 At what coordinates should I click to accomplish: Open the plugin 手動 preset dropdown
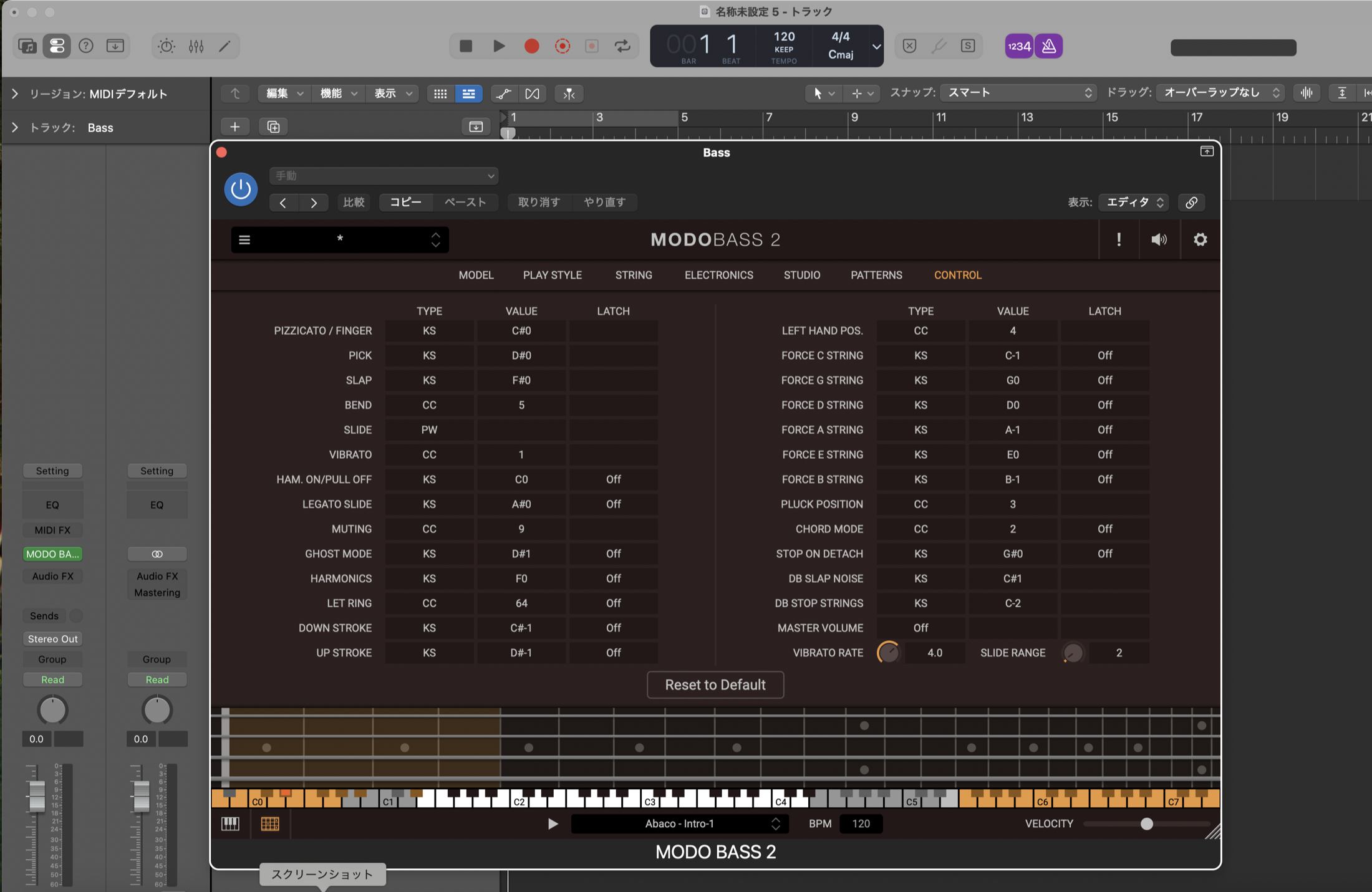(x=384, y=176)
